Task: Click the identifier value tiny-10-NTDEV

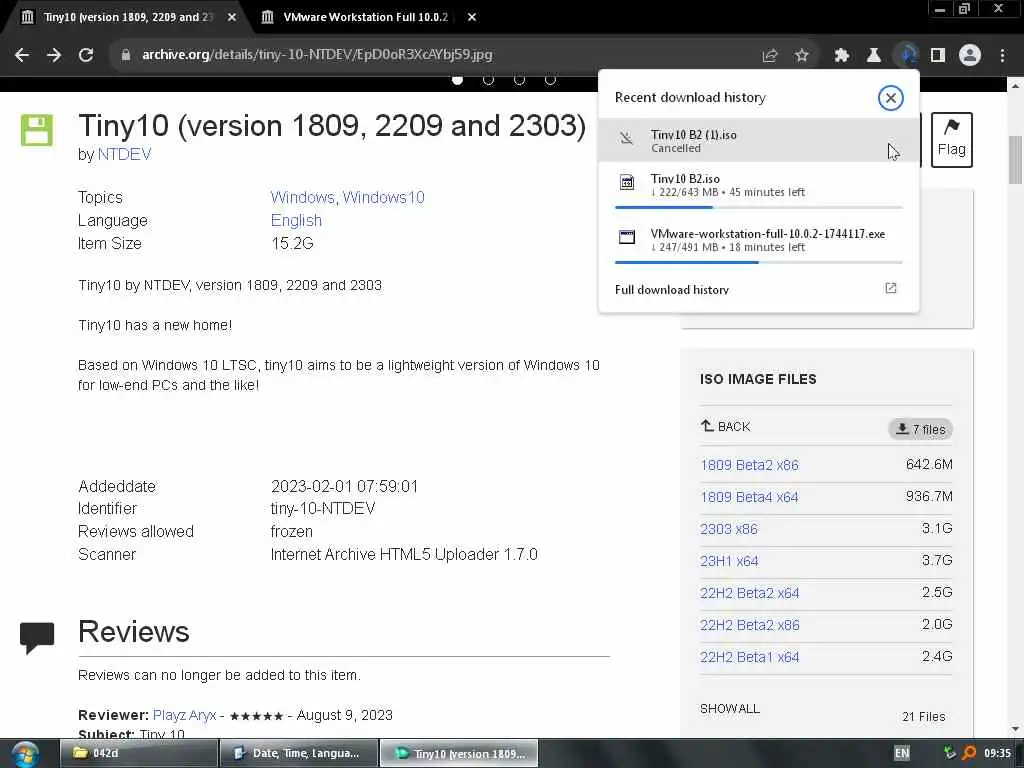Action: click(x=323, y=509)
